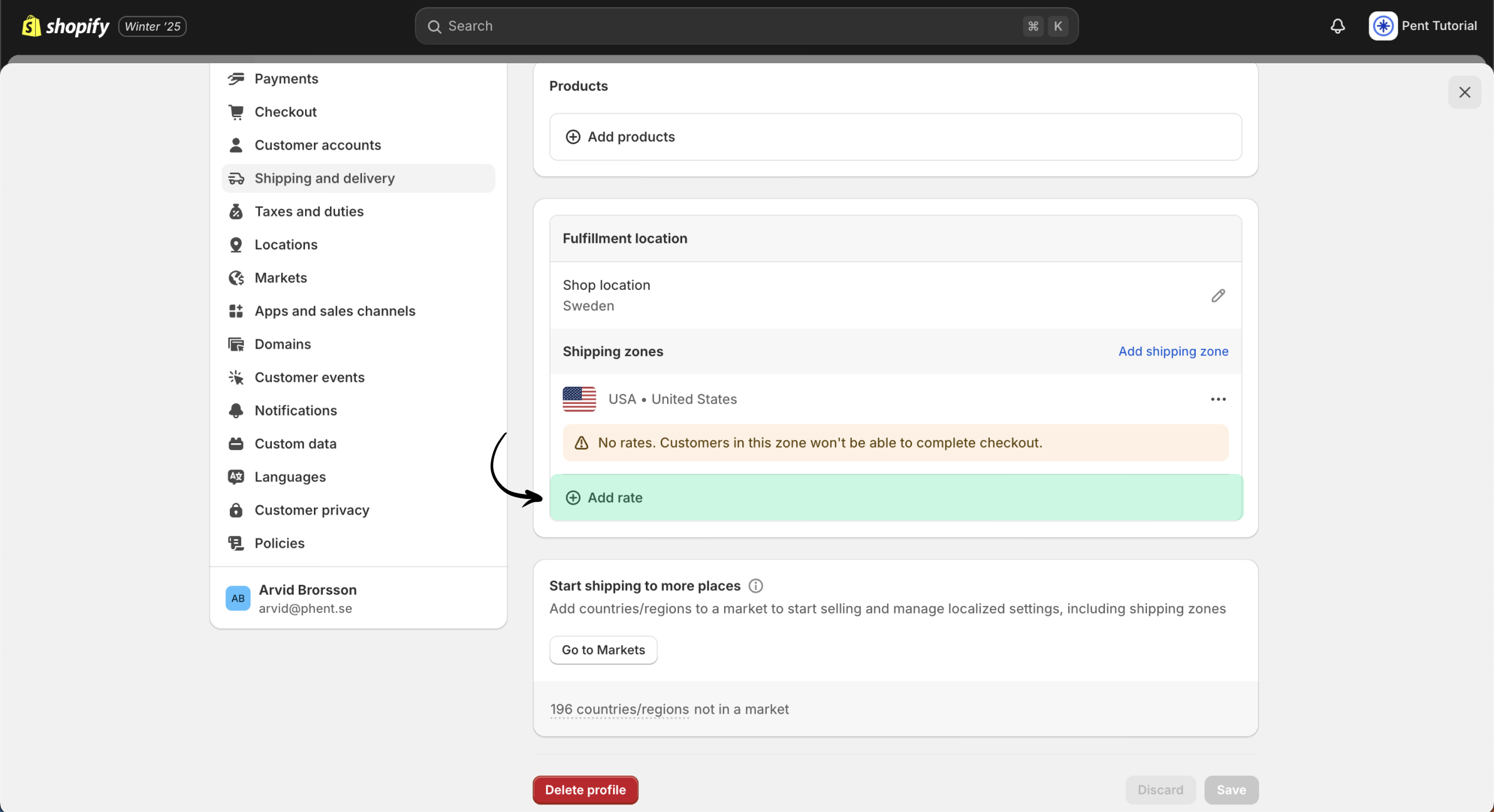Click the red Delete profile button
Image resolution: width=1494 pixels, height=812 pixels.
coord(585,790)
